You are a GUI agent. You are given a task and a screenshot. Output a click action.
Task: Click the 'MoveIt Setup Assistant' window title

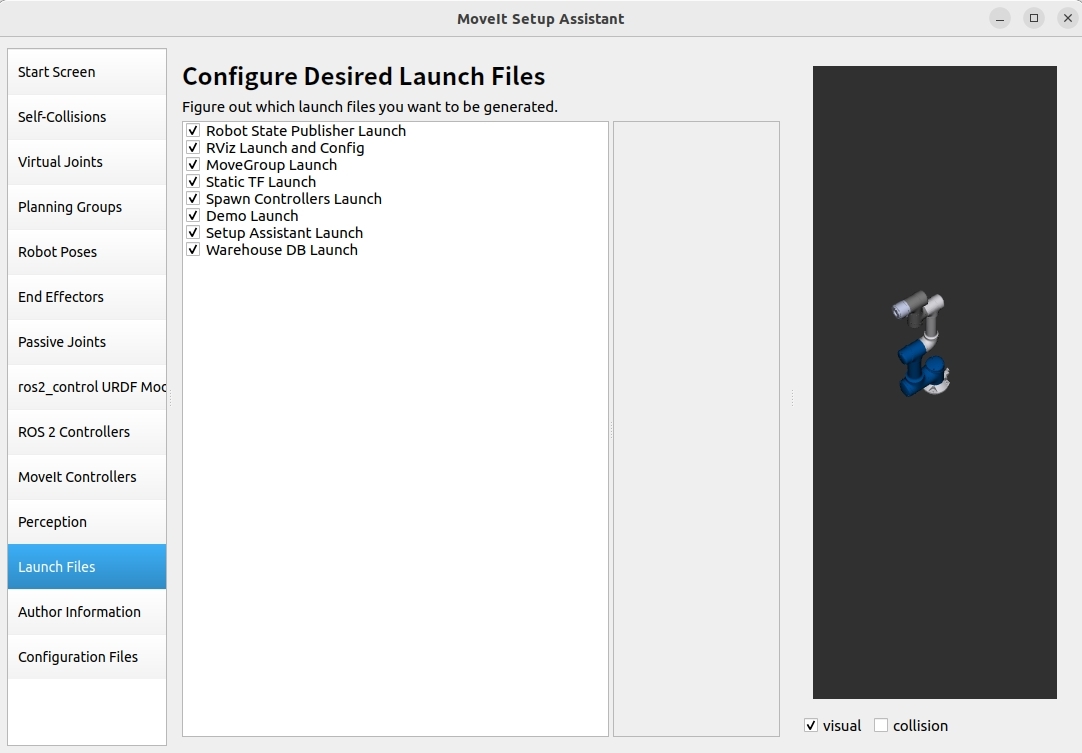[x=540, y=19]
